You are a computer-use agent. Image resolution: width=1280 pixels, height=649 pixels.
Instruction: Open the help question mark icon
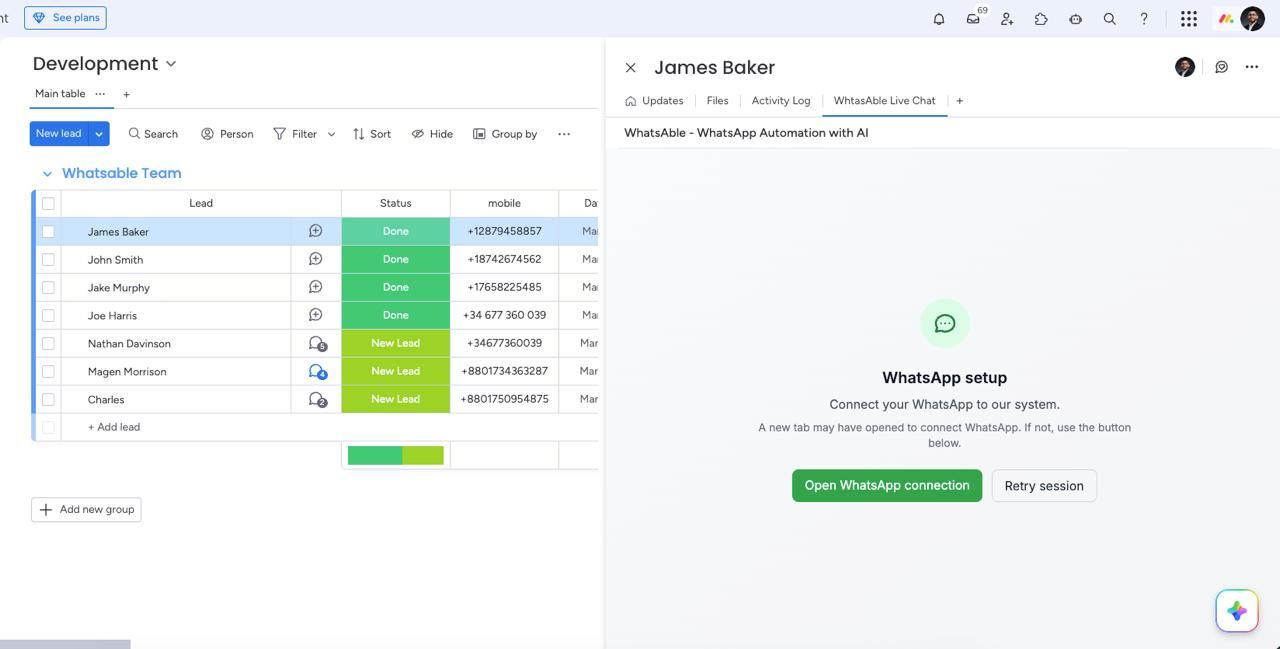click(1144, 18)
